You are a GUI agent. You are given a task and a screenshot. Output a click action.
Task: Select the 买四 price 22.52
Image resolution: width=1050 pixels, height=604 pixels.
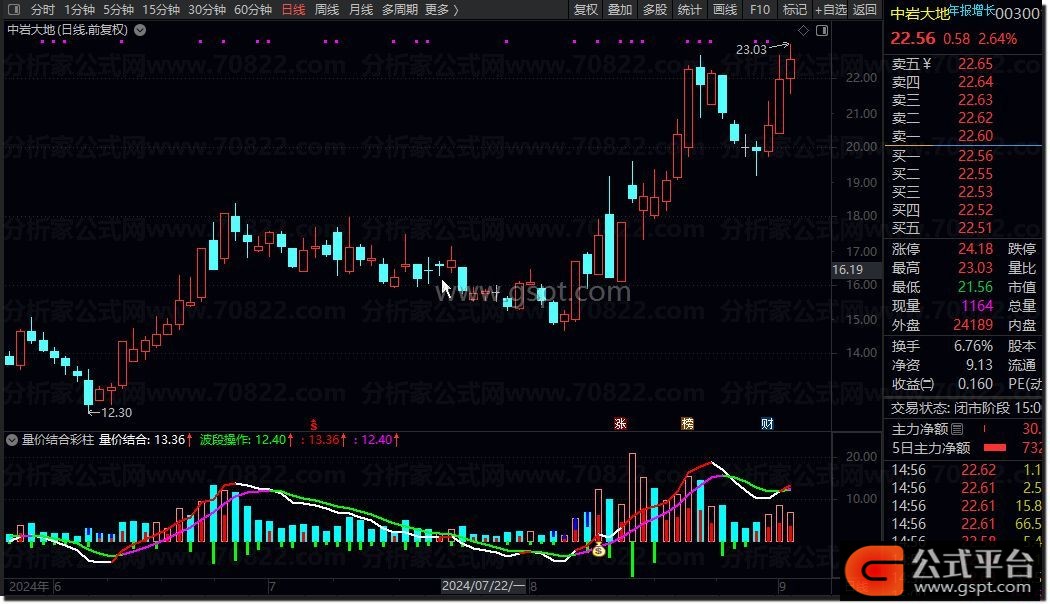pos(975,210)
